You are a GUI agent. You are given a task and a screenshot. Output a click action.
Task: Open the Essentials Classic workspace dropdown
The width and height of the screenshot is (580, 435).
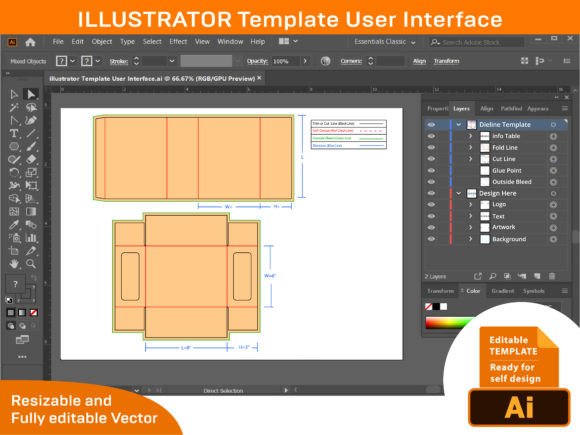click(x=385, y=42)
